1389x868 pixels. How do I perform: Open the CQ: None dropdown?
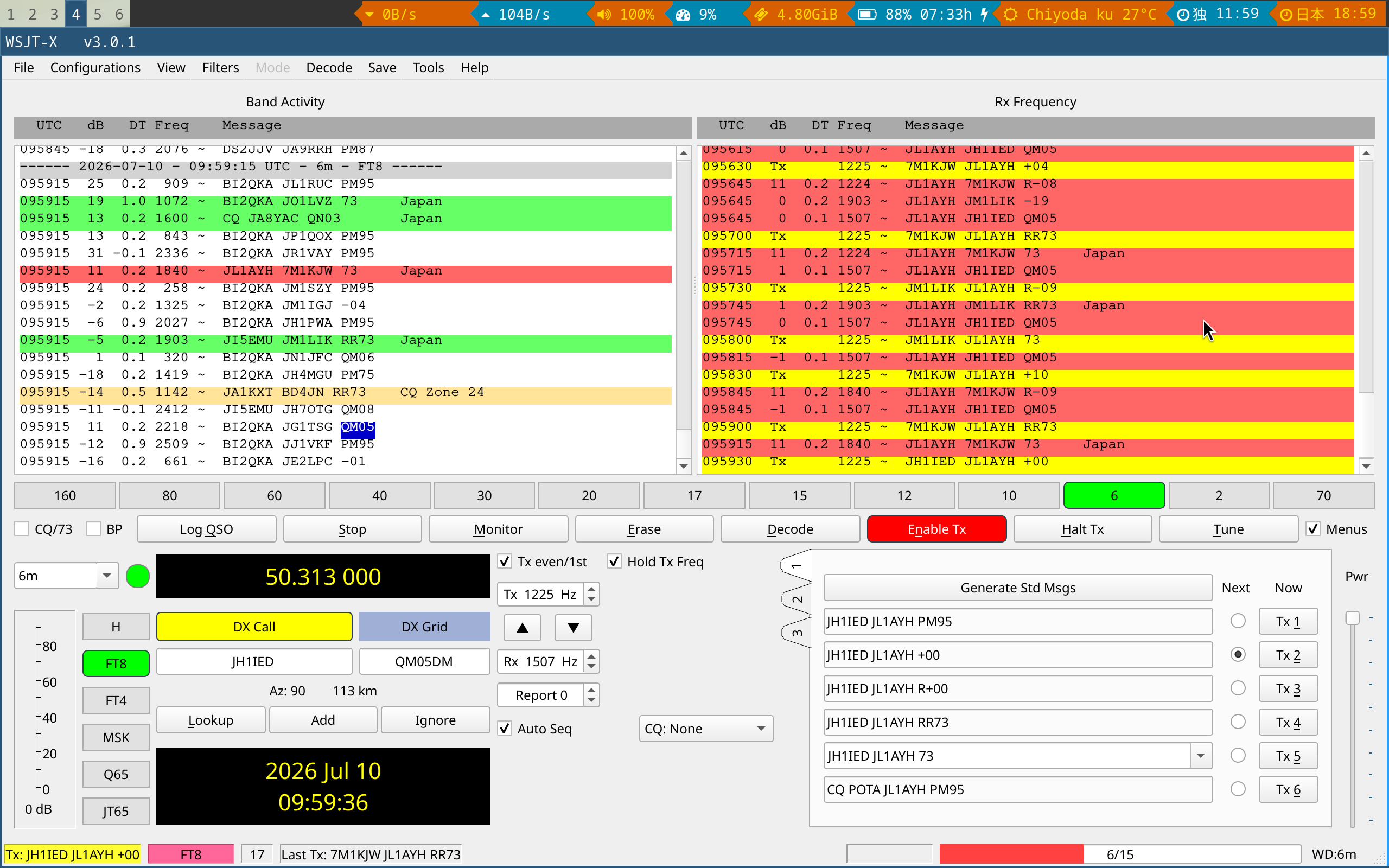(x=706, y=729)
